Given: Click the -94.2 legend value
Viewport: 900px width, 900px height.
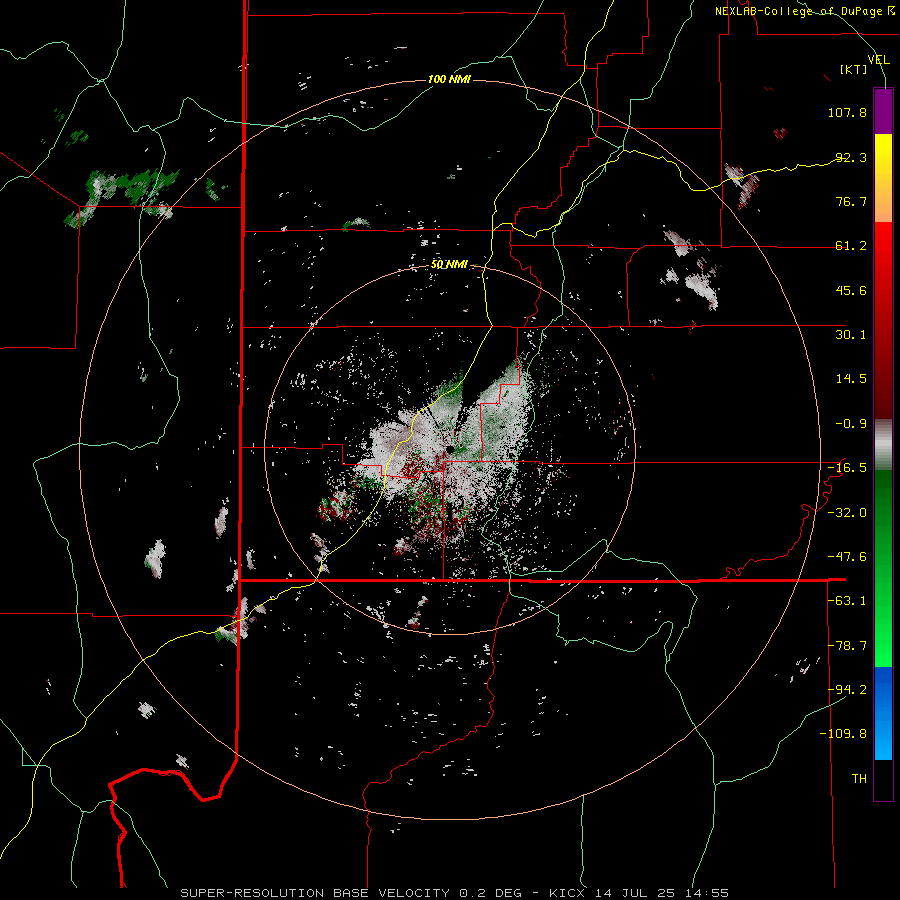Looking at the screenshot, I should (847, 690).
